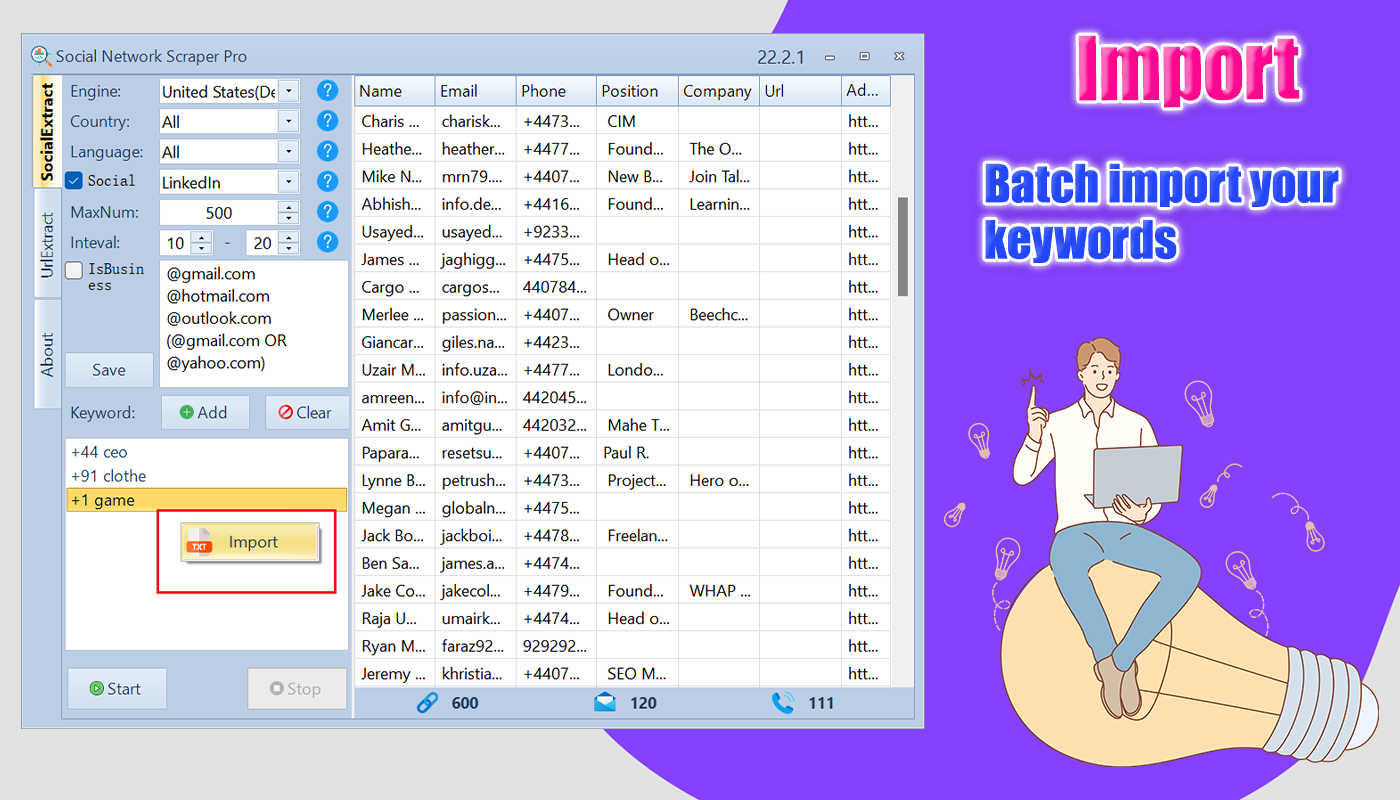Viewport: 1400px width, 800px height.
Task: Click the Import keywords icon
Action: coord(200,541)
